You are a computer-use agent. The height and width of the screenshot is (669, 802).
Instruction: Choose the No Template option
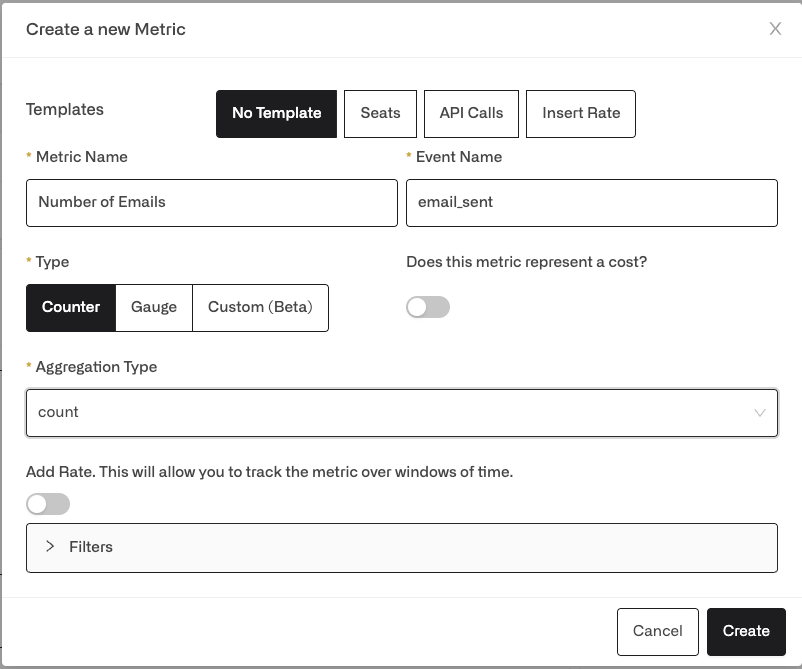(x=277, y=114)
